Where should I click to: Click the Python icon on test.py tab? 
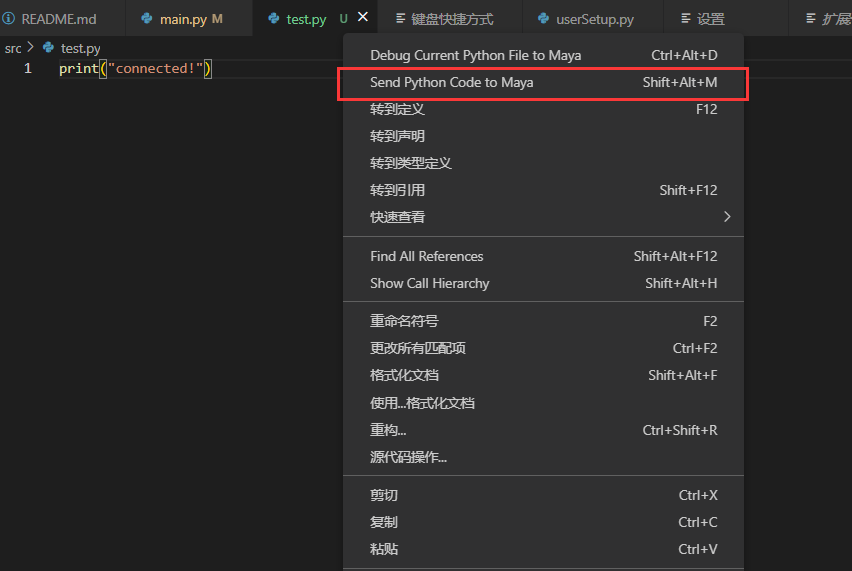274,18
